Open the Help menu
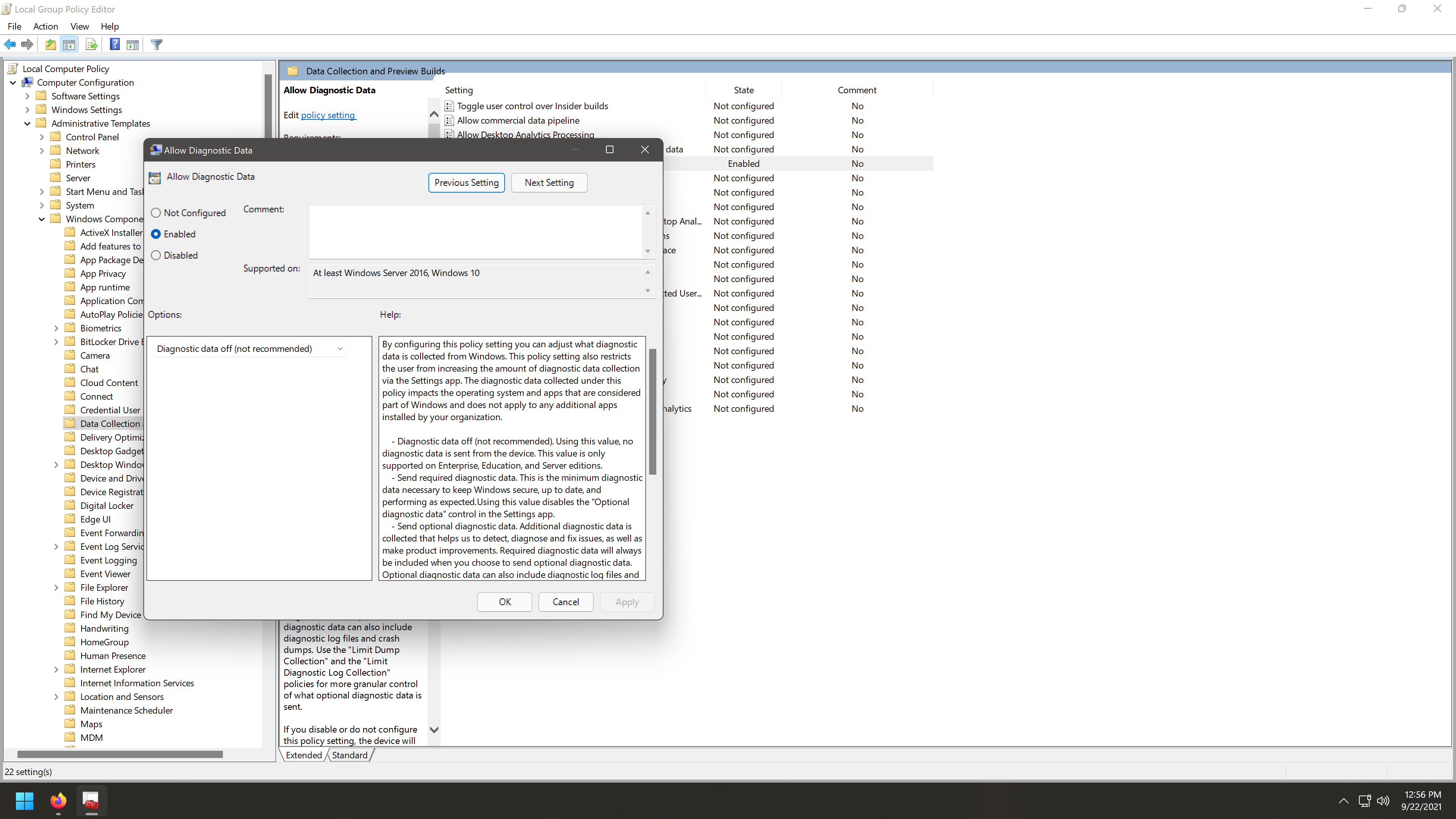This screenshot has height=819, width=1456. tap(110, 26)
